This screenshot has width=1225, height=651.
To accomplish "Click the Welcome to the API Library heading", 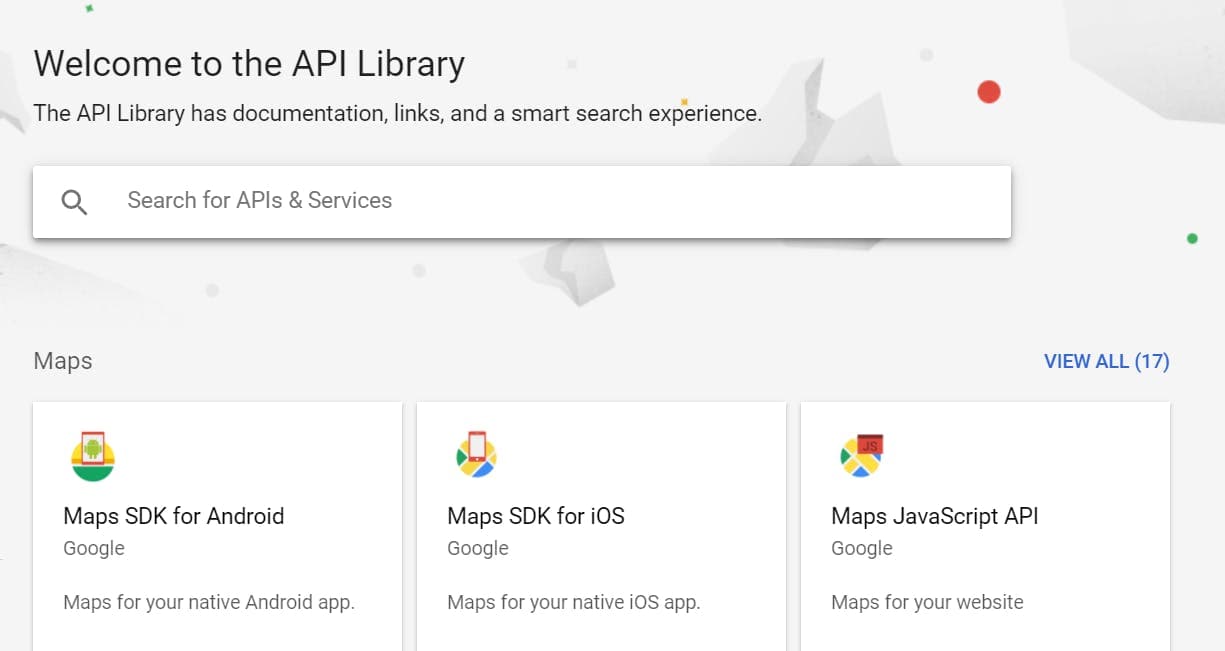I will tap(249, 64).
